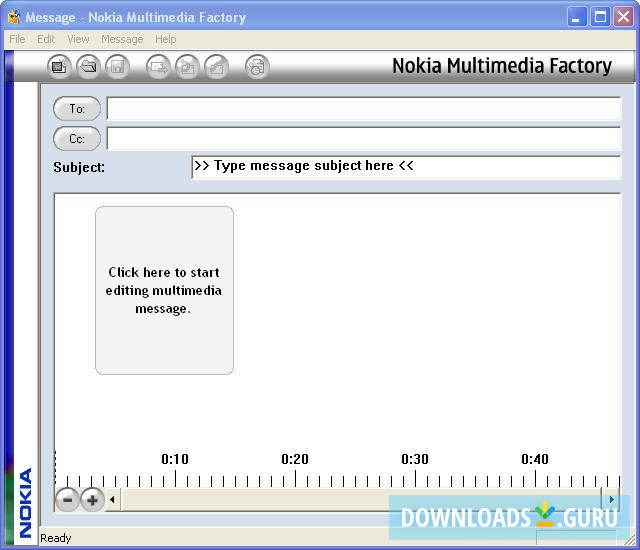
Task: Click the 0:30 mark on timeline
Action: (415, 459)
